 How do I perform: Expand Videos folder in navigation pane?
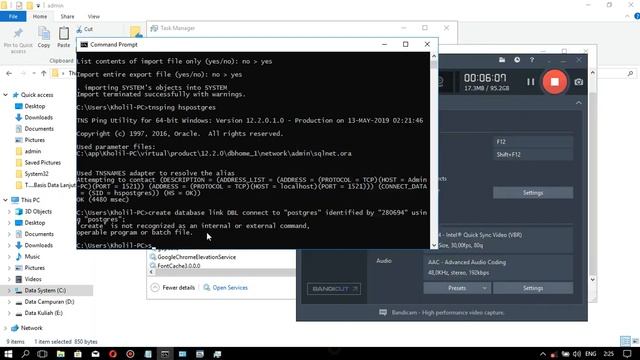pyautogui.click(x=9, y=279)
